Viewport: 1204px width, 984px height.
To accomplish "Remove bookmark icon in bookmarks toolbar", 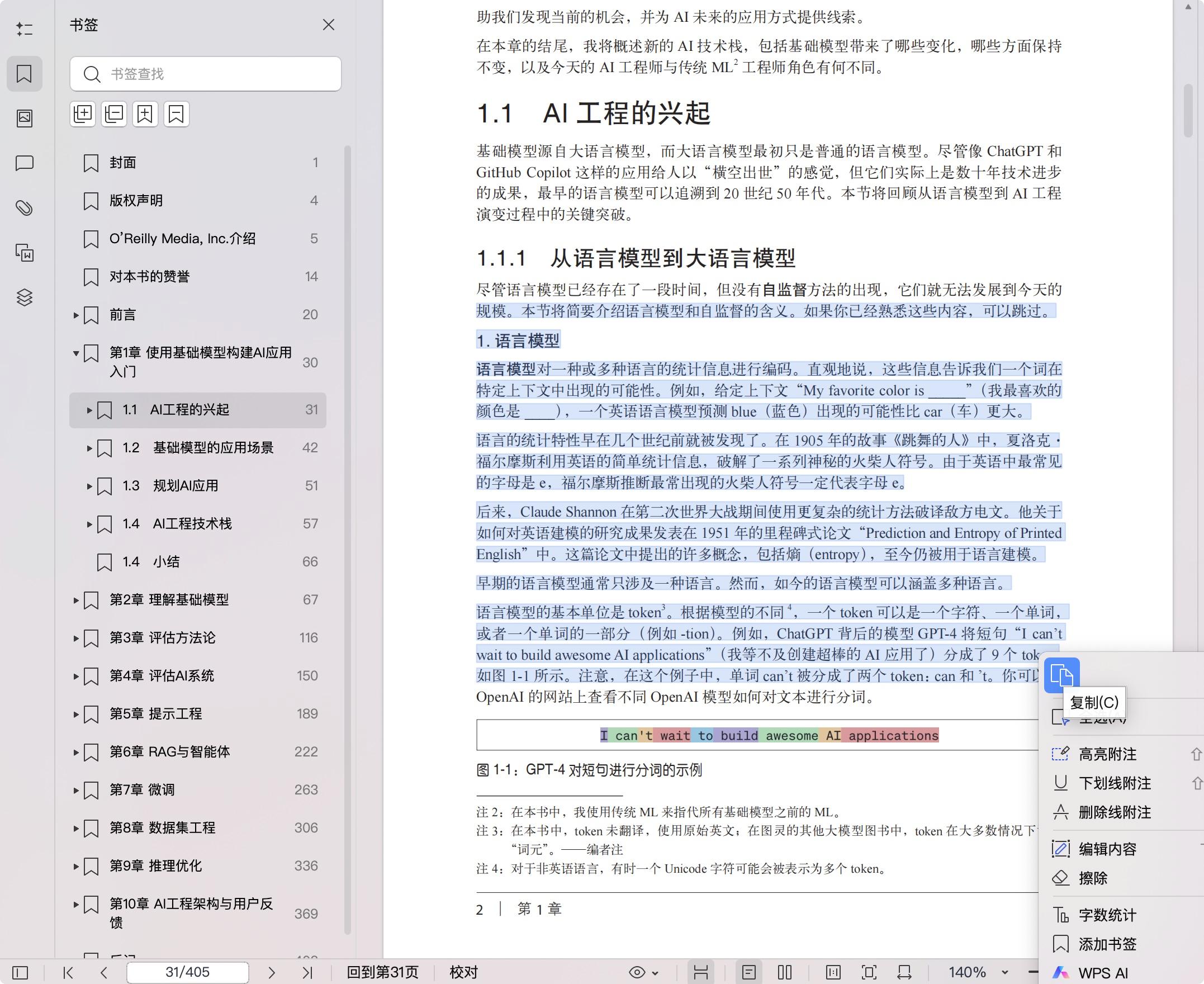I will (176, 114).
